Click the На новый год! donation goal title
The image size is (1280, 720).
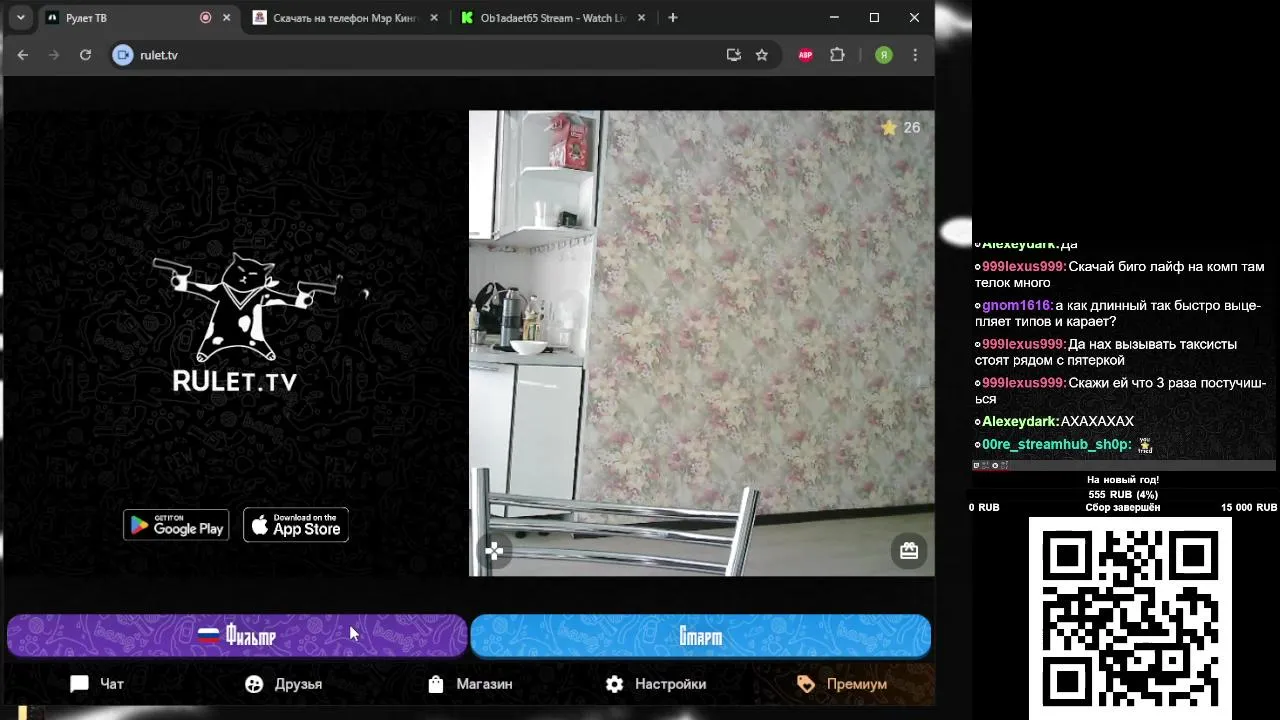click(1123, 480)
